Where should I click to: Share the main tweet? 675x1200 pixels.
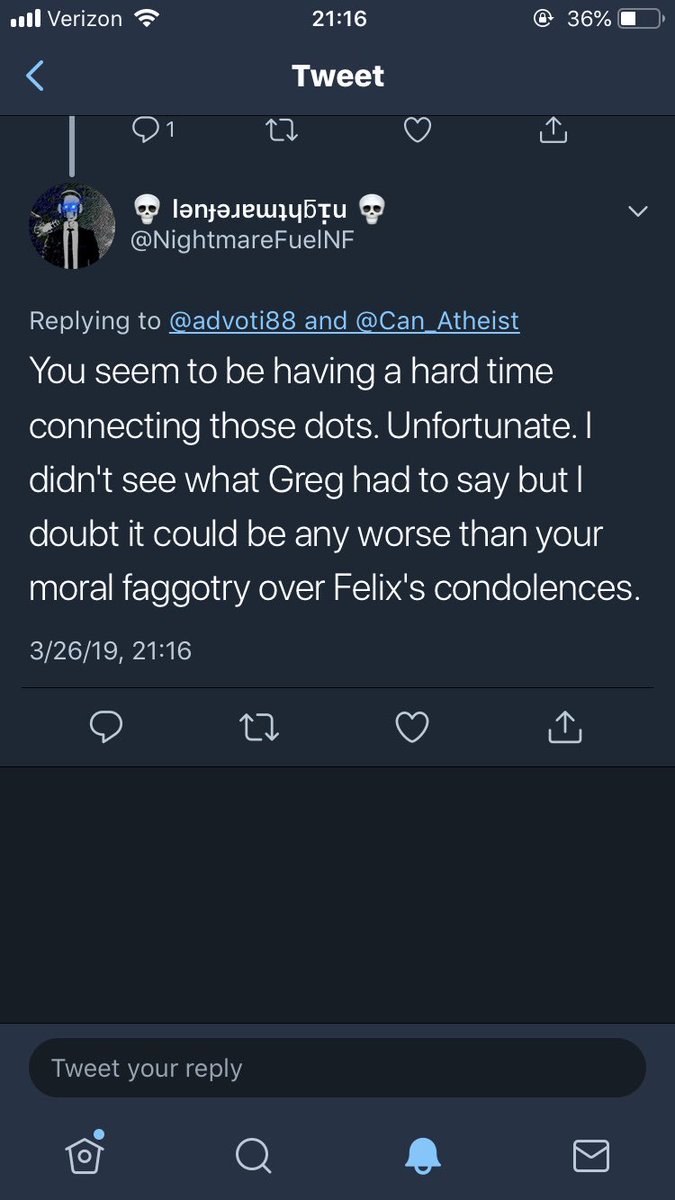pos(565,727)
